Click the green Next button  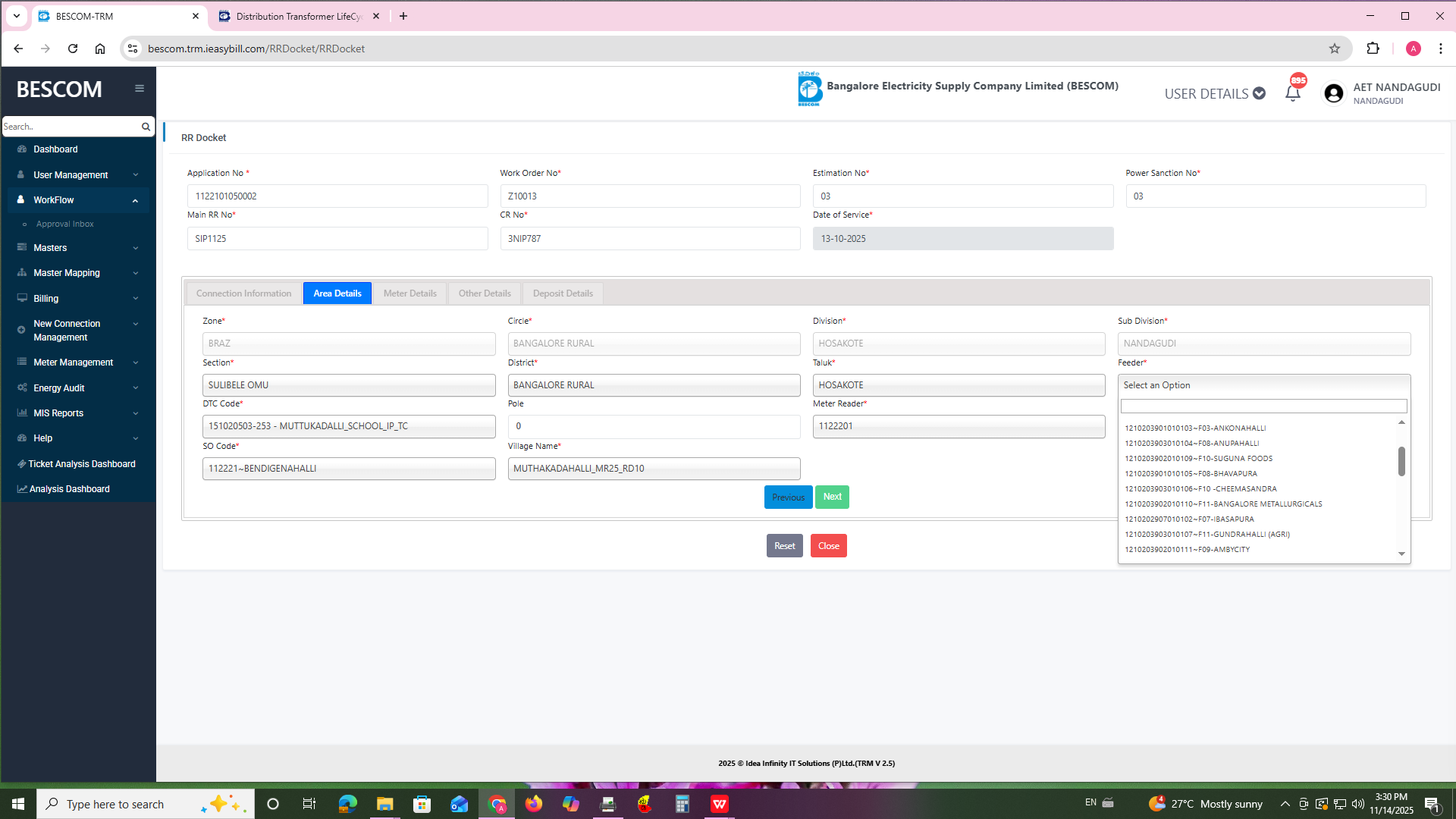832,497
